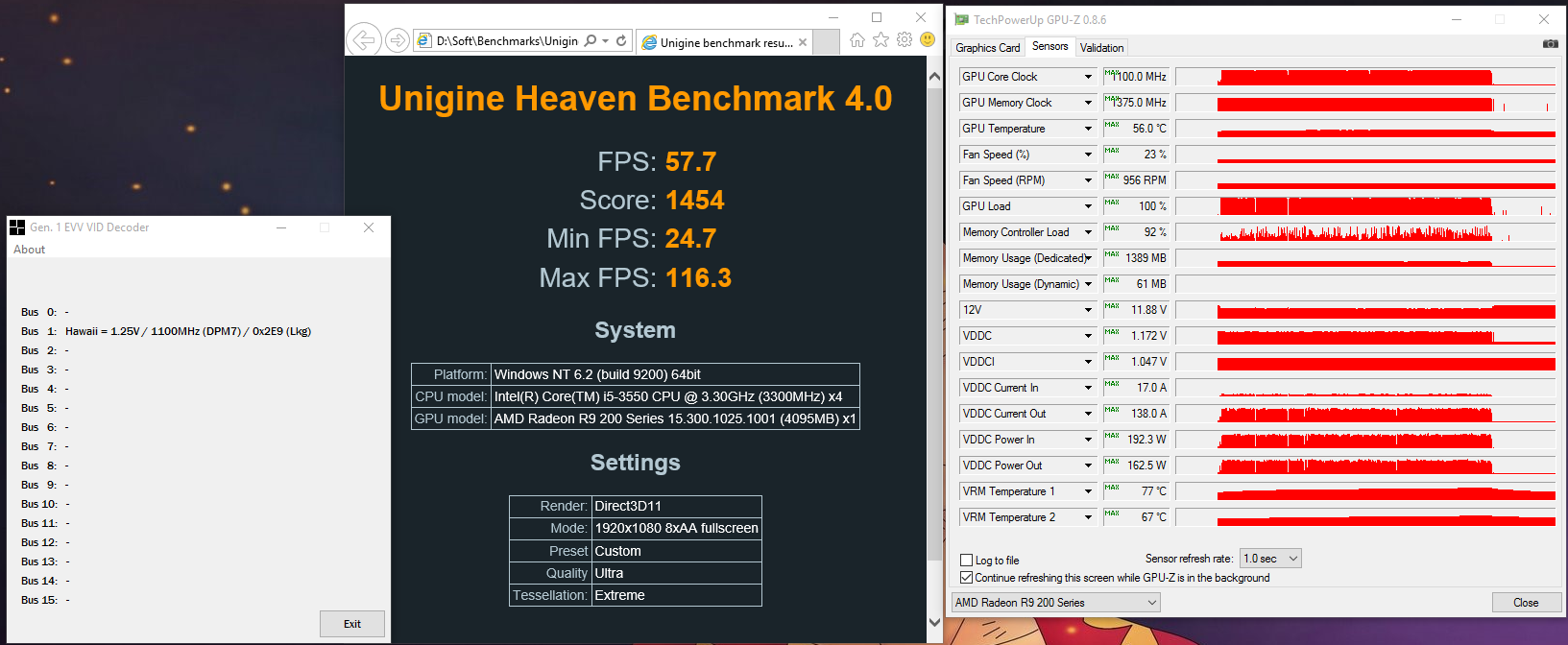The width and height of the screenshot is (1568, 645).
Task: Click the page icon in address bar
Action: pos(424,40)
